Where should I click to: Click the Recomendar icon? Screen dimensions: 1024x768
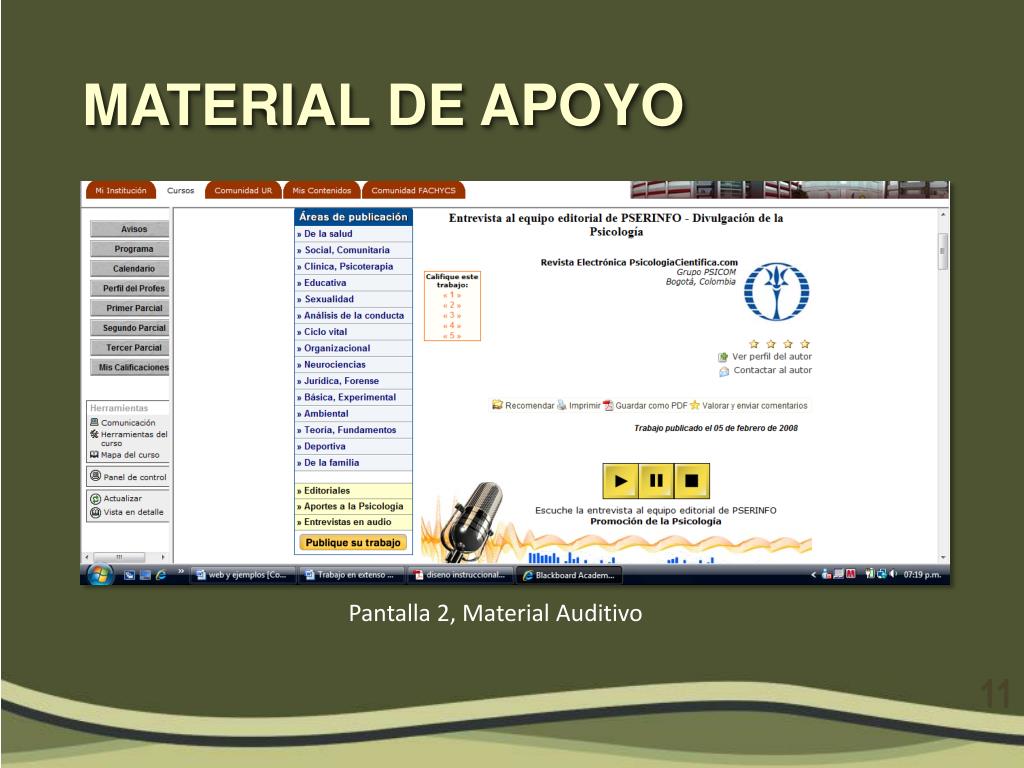(497, 405)
